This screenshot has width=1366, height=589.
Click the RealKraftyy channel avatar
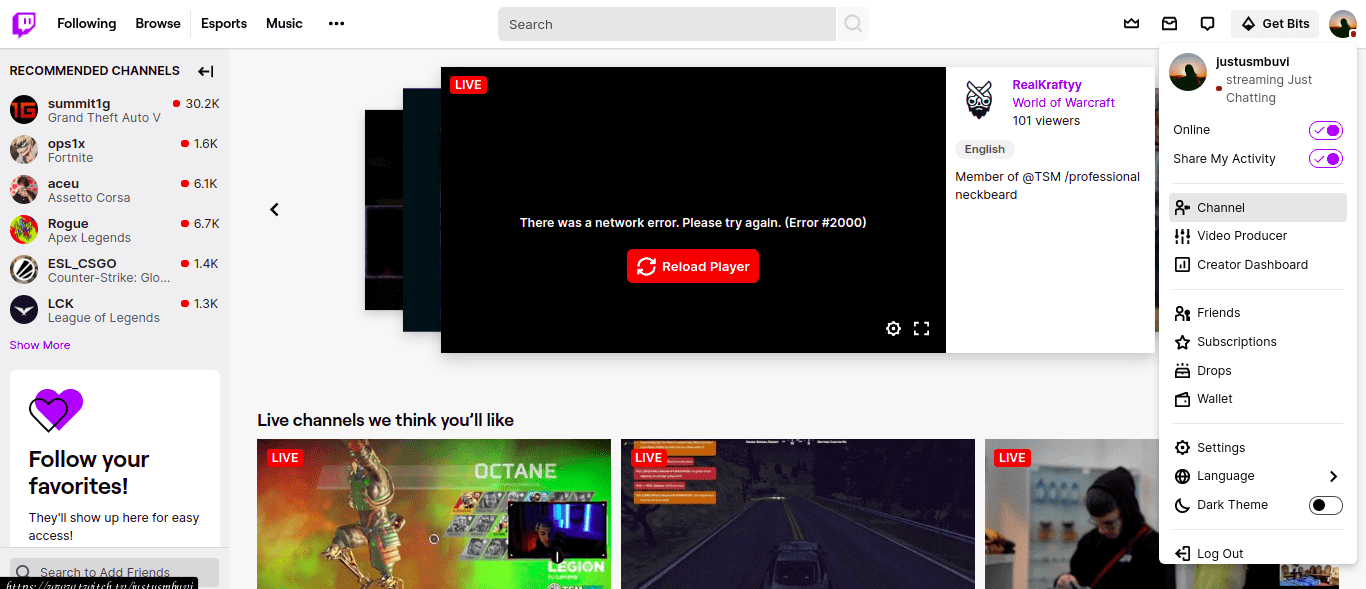[x=978, y=101]
